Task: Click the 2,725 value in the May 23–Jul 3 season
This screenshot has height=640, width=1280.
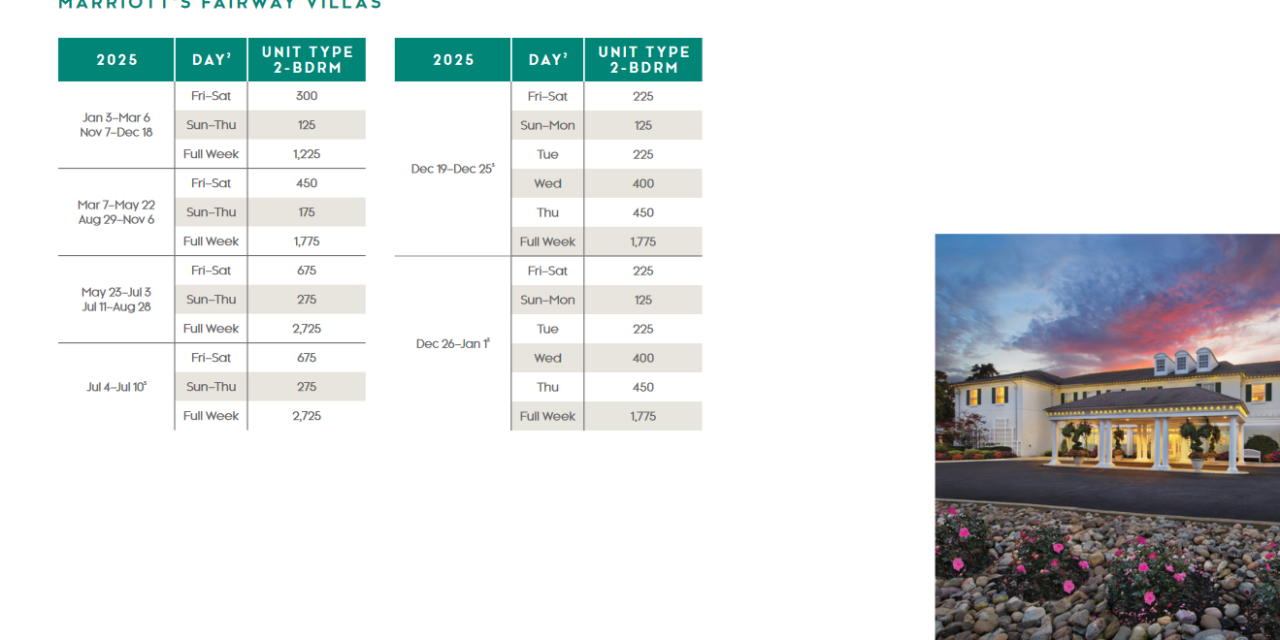Action: point(307,328)
